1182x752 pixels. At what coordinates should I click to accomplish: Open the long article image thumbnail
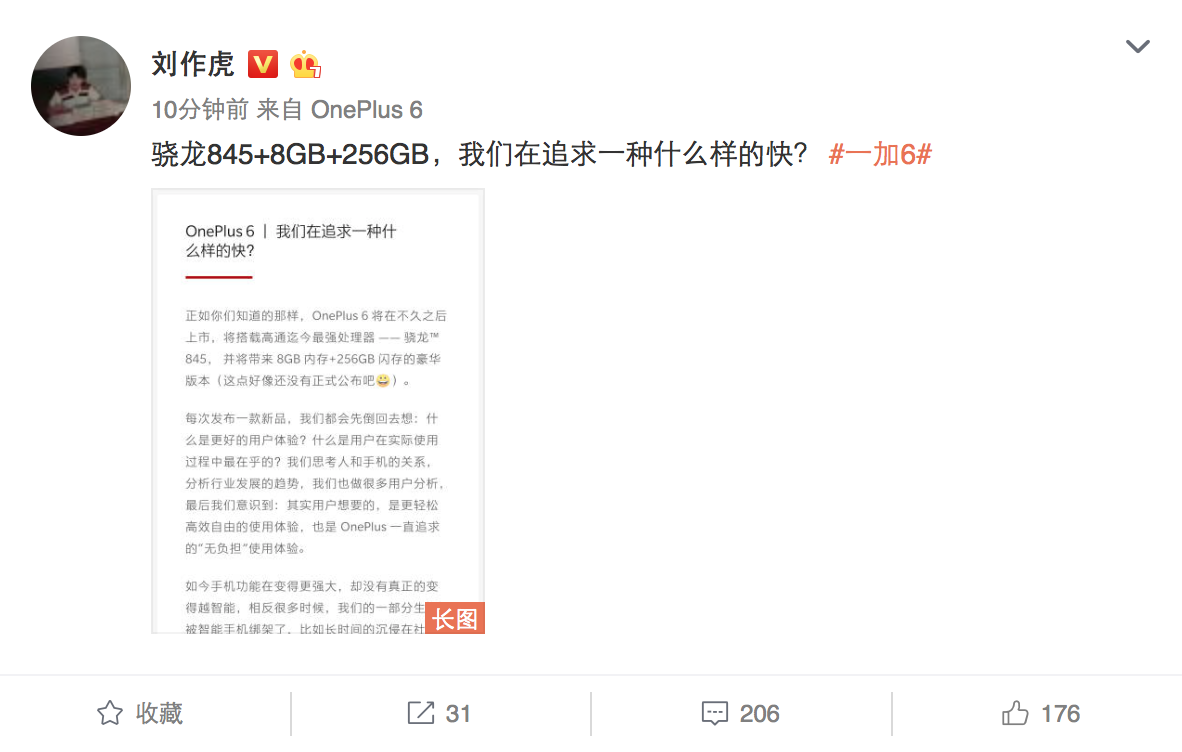click(x=318, y=411)
